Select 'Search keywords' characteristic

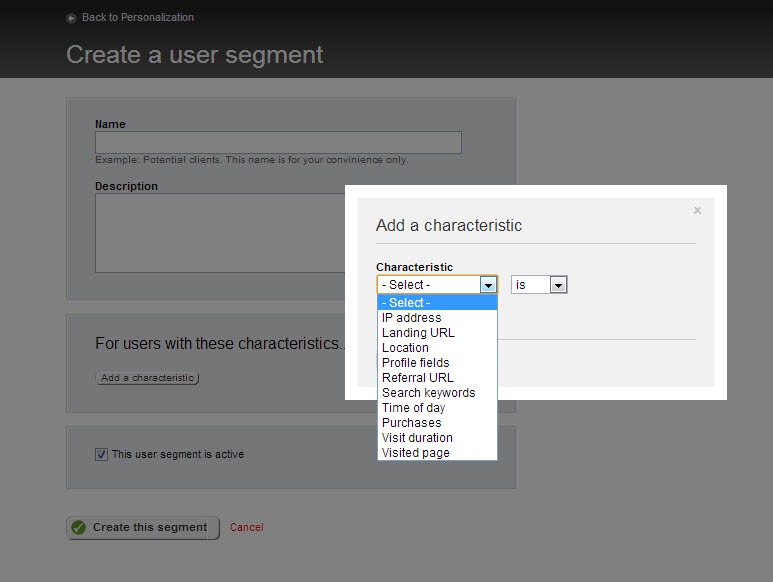click(428, 393)
